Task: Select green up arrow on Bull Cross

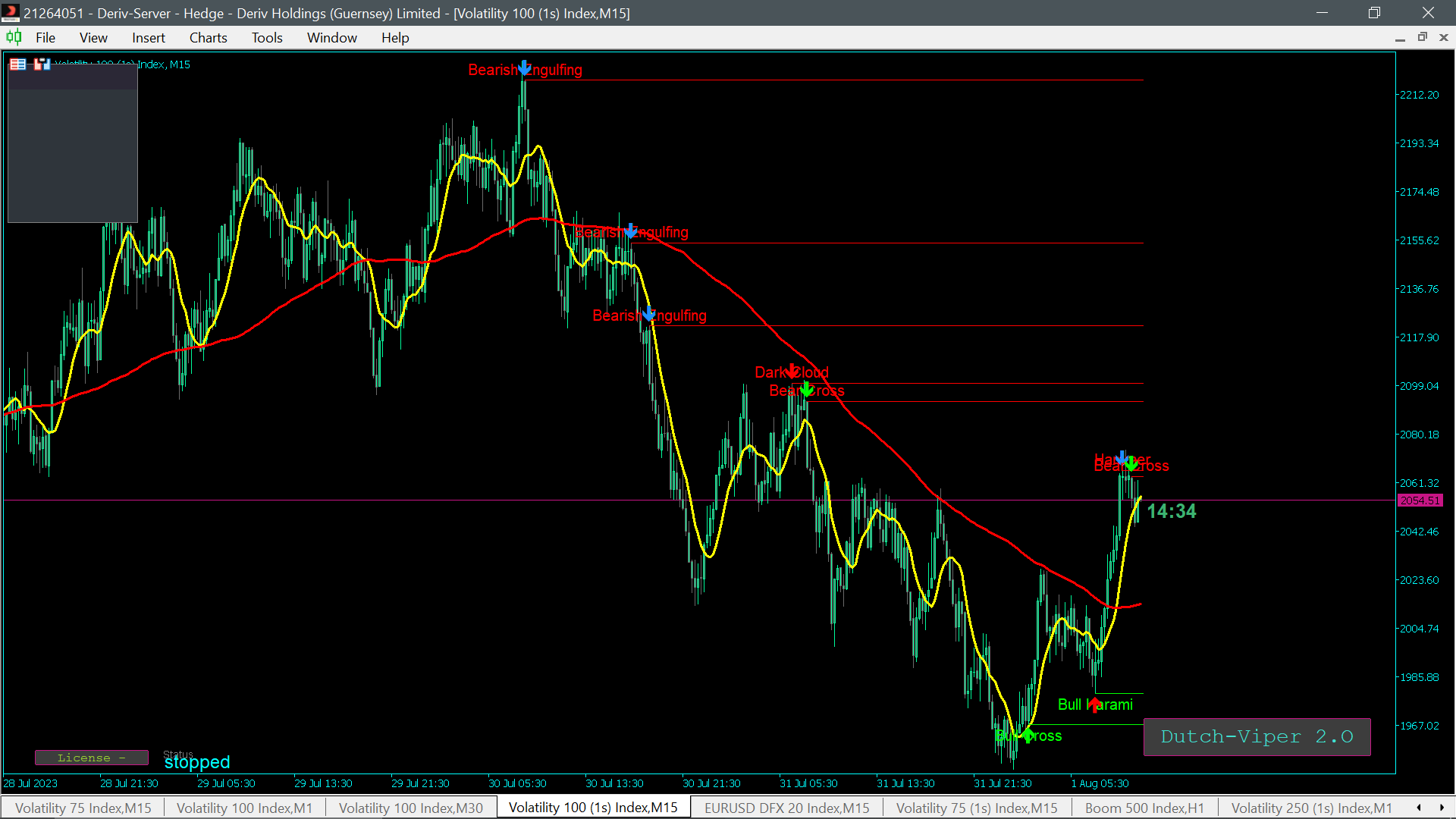Action: (1027, 735)
